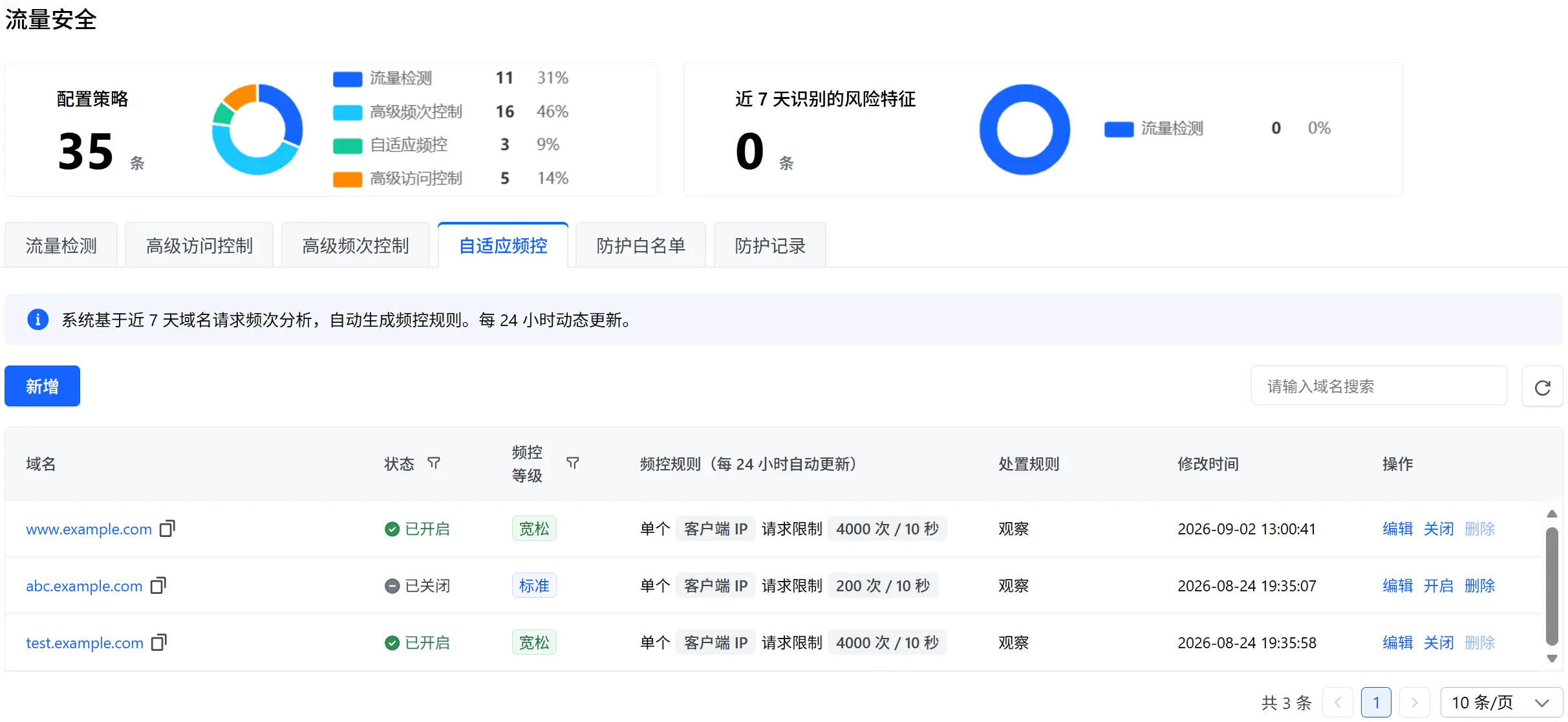Toggle 高级访问控制 legend swatch

347,179
